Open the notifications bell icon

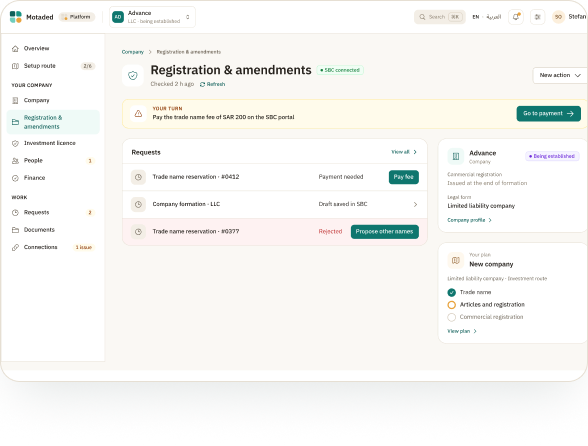point(516,17)
